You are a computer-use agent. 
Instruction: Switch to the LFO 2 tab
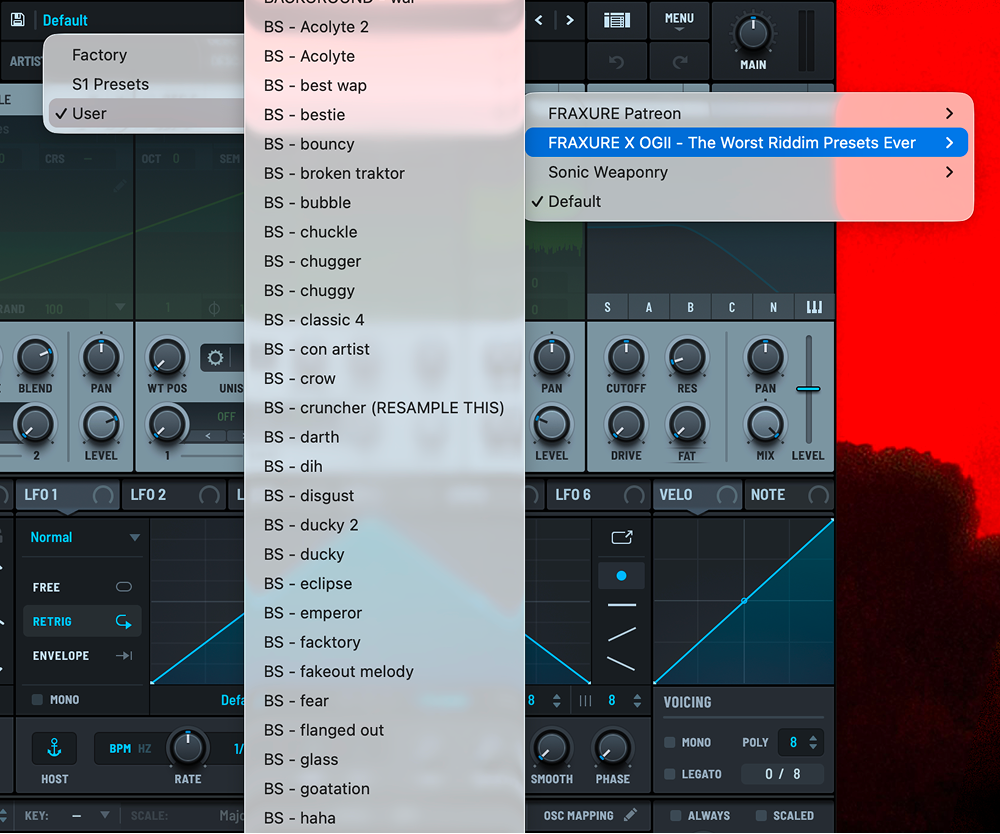[x=173, y=495]
